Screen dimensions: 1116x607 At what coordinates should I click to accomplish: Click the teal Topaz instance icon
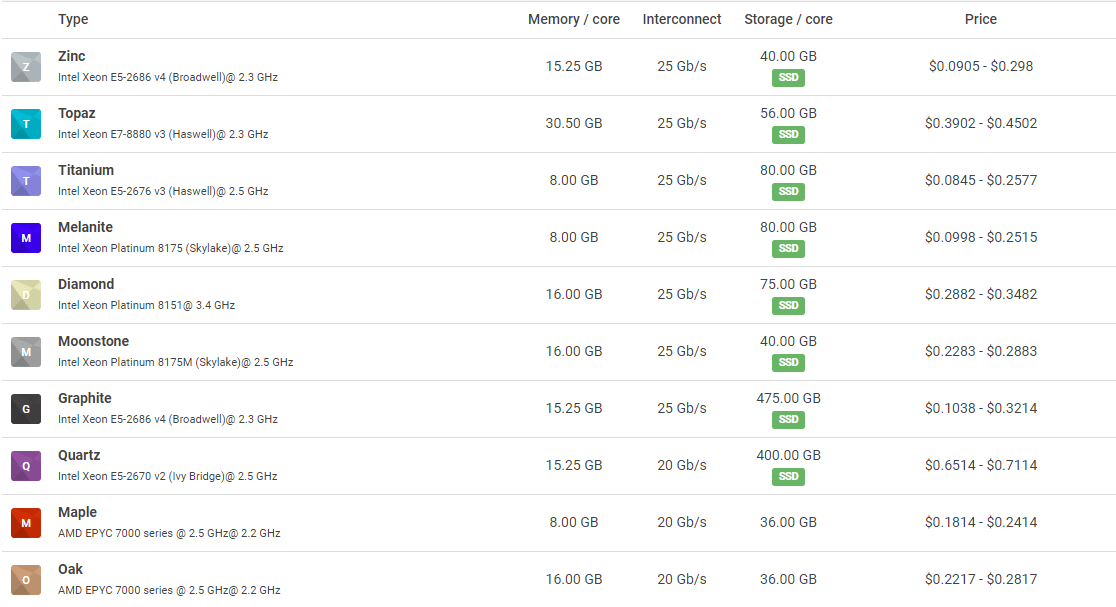(26, 124)
